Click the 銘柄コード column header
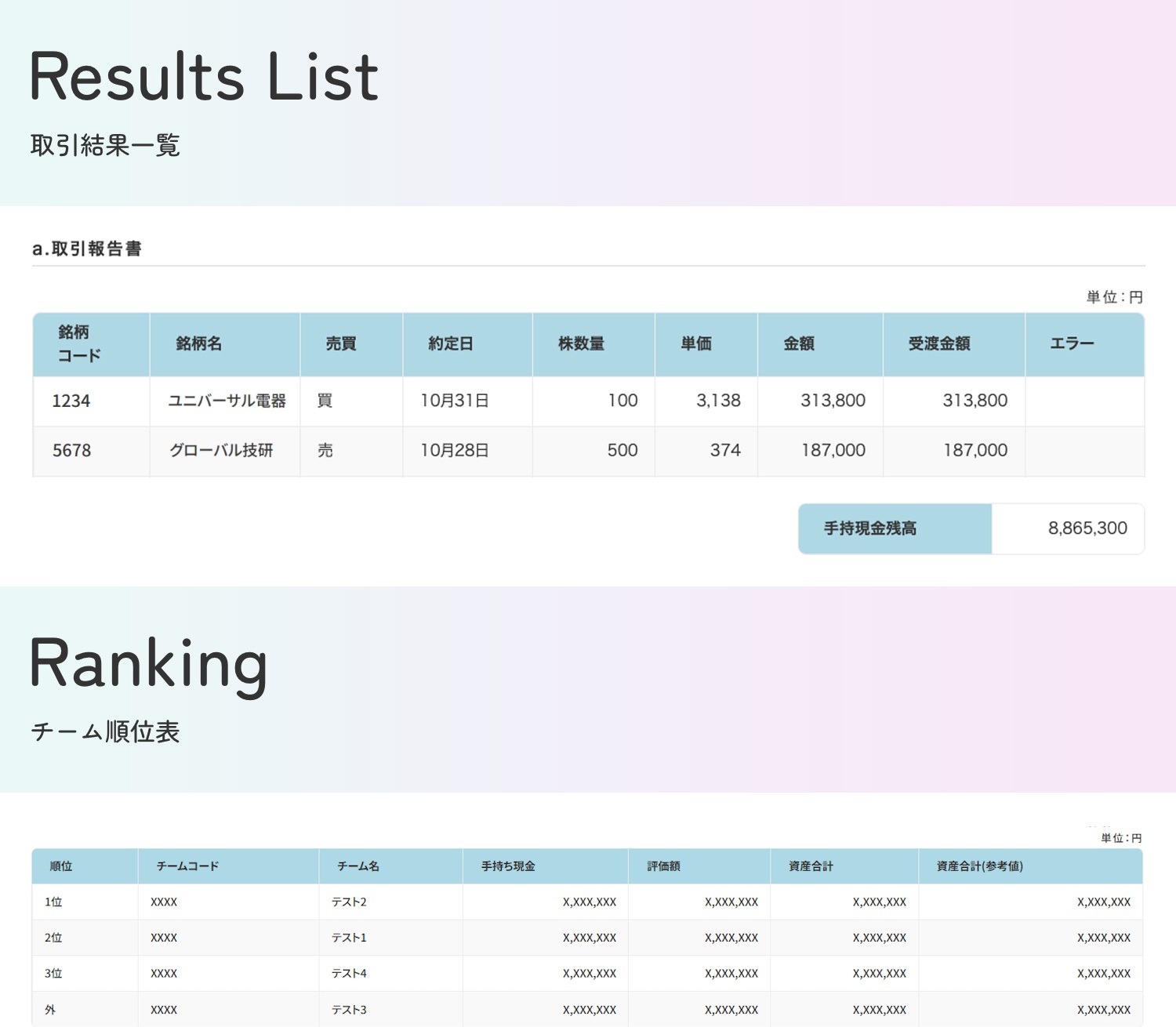 (x=80, y=343)
